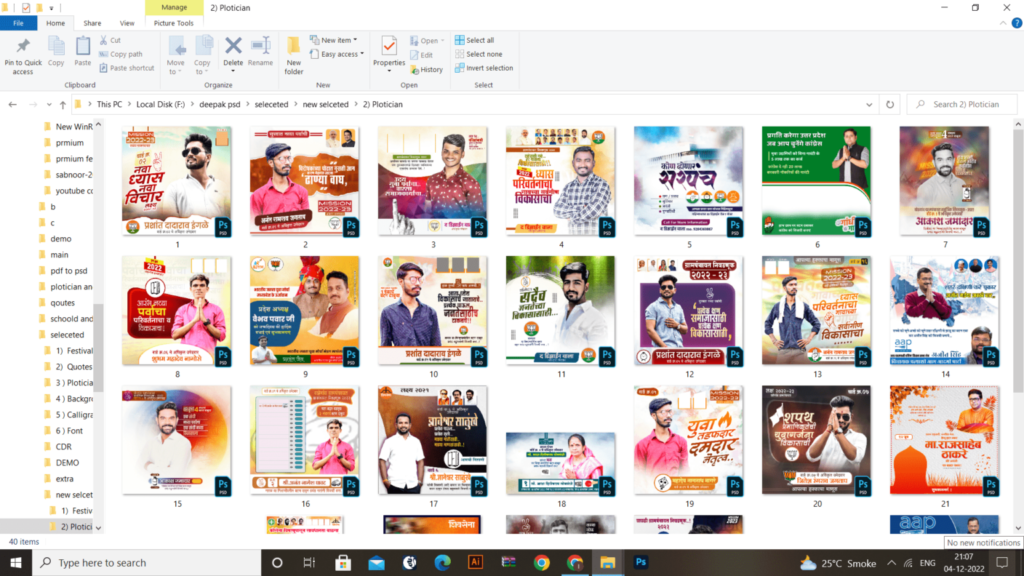Open the Picture Tools tab
The height and width of the screenshot is (576, 1024).
click(174, 23)
